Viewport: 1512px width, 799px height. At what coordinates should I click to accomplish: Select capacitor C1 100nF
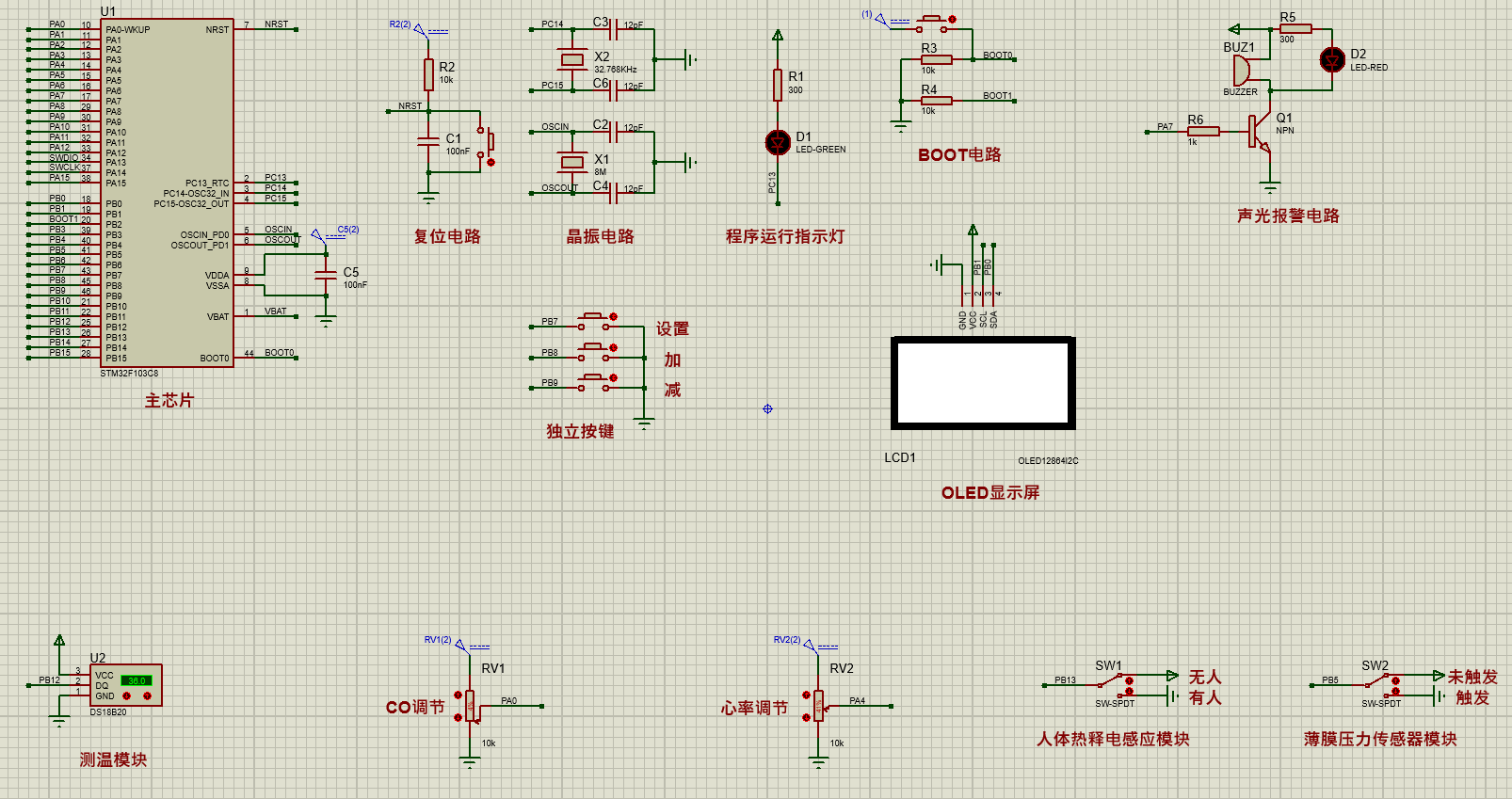[x=429, y=141]
